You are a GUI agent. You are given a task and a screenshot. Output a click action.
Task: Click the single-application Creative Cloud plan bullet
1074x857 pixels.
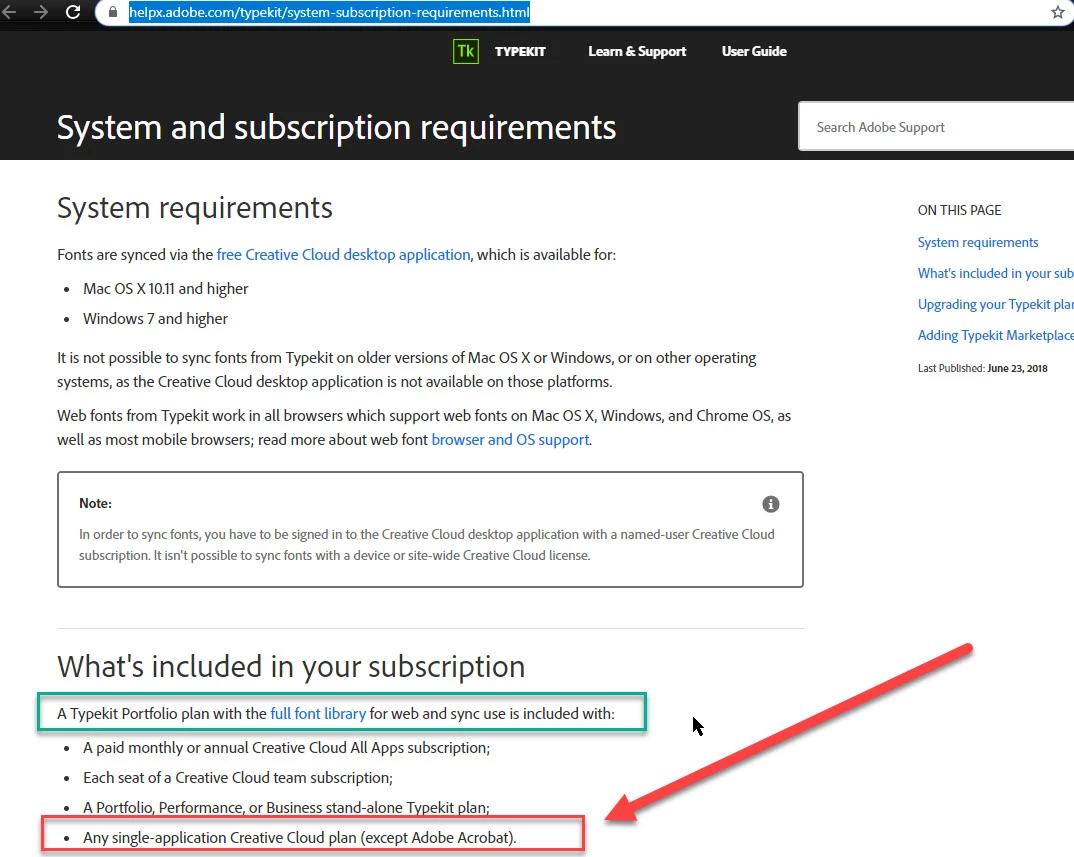point(299,838)
